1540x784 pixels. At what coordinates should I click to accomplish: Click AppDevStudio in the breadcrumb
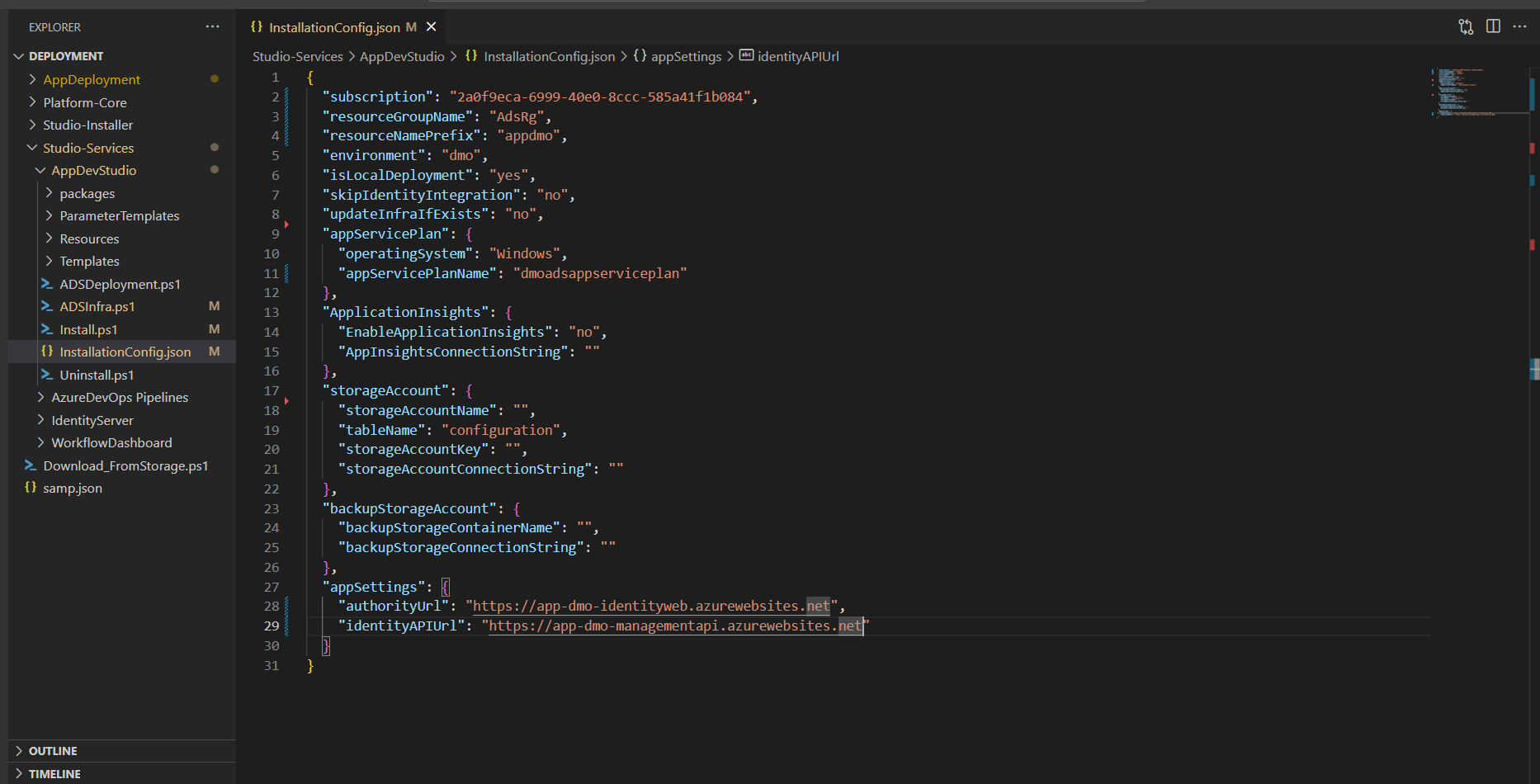(x=402, y=56)
